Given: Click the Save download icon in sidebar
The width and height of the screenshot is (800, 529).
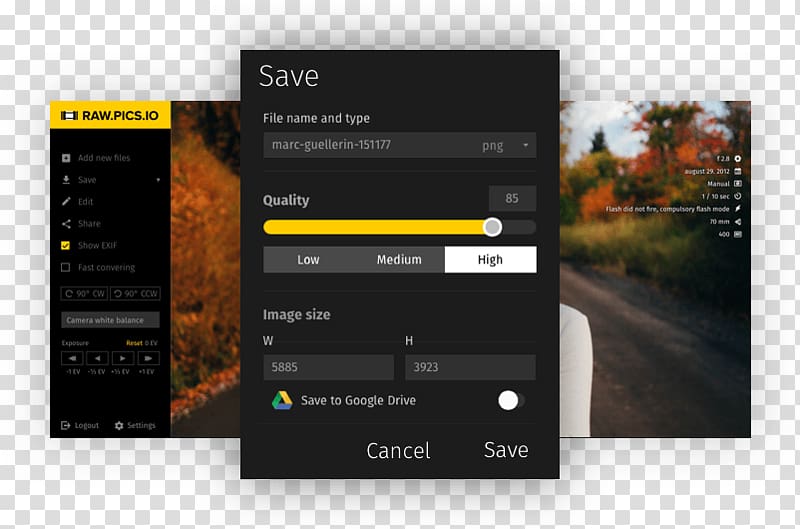Looking at the screenshot, I should coord(66,180).
